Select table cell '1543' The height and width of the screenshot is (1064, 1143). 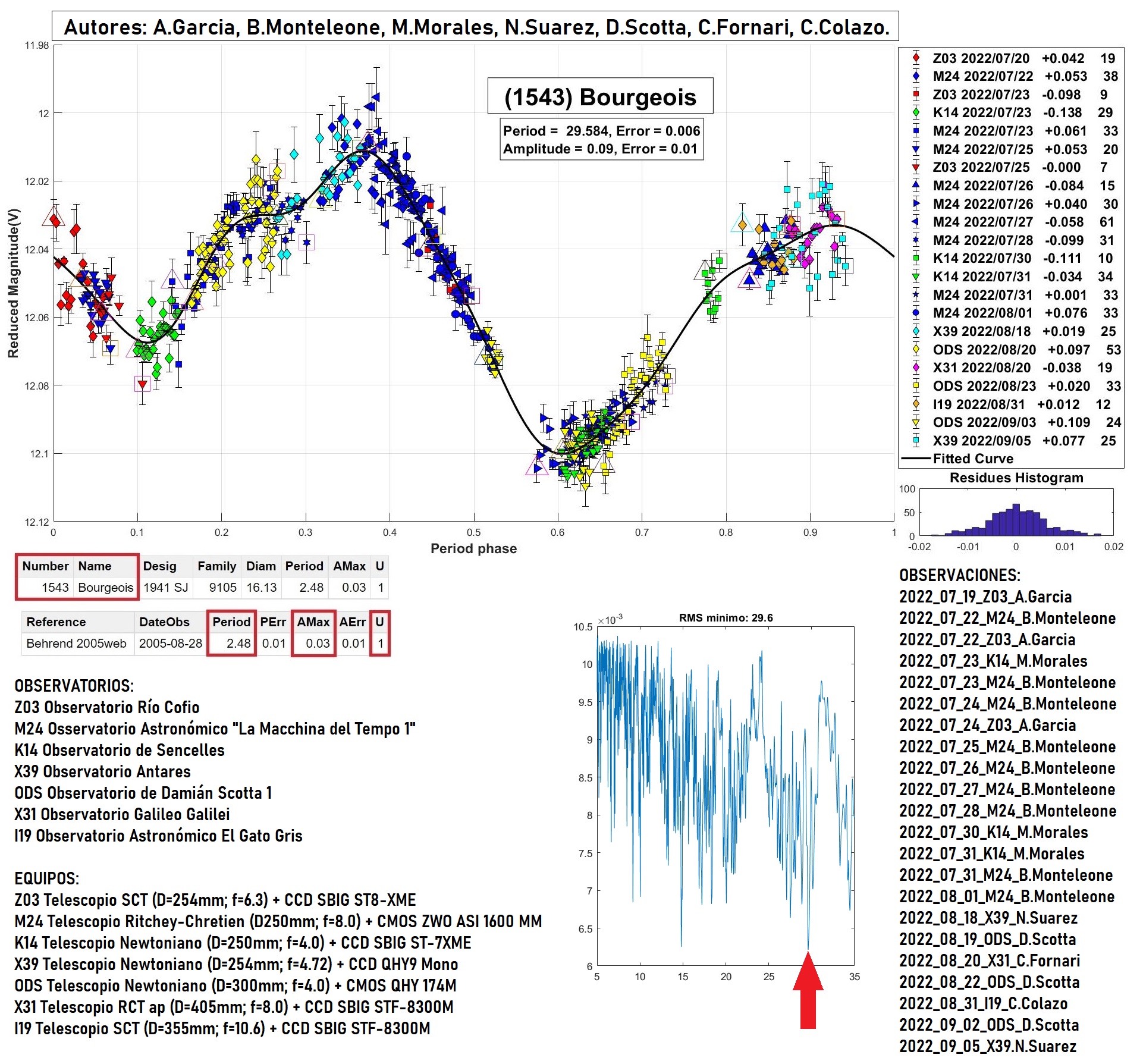pyautogui.click(x=55, y=588)
